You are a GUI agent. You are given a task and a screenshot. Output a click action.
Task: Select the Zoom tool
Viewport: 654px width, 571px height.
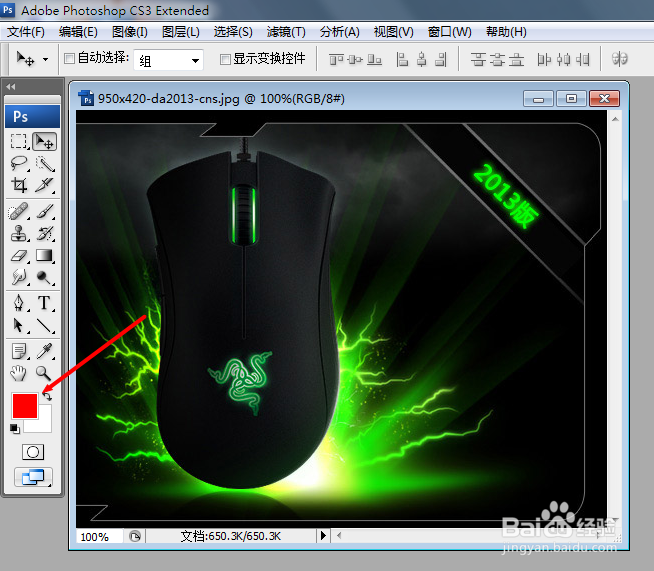click(x=43, y=372)
